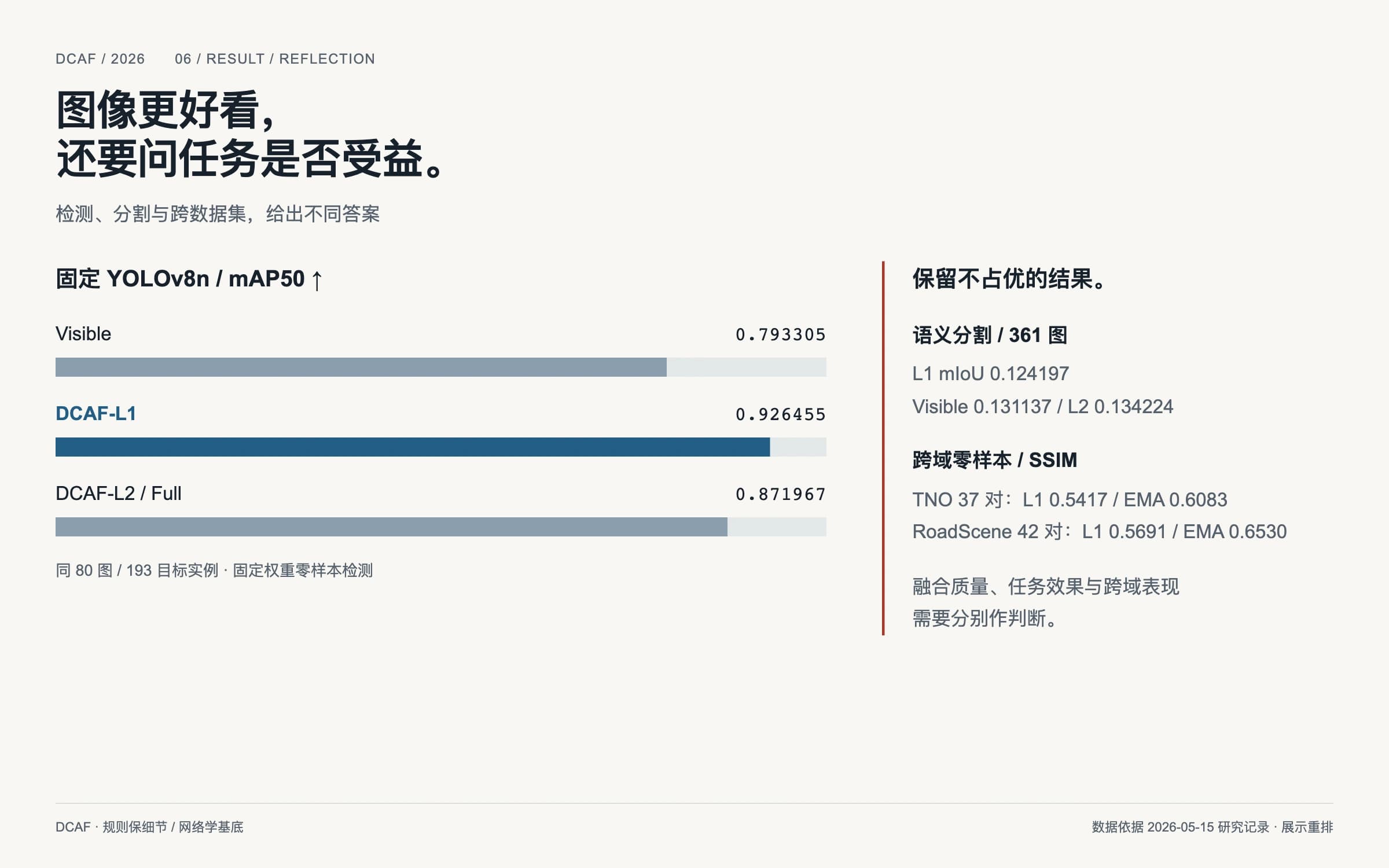Screen dimensions: 1389x868
Task: Click the footer DCAF · 规则保细节 / 网络学基底
Action: pos(149,827)
